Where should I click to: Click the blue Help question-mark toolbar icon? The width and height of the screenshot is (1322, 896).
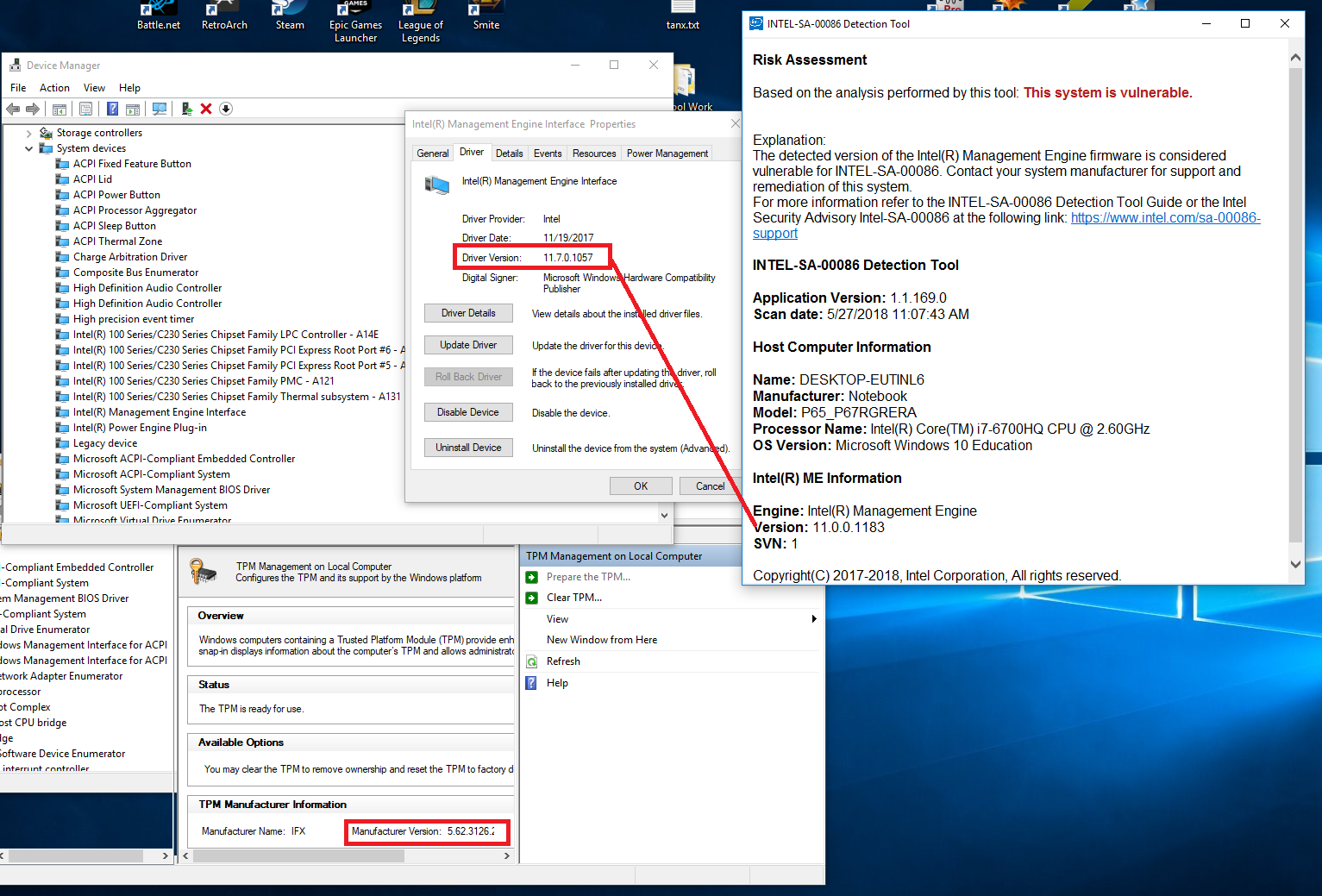112,109
